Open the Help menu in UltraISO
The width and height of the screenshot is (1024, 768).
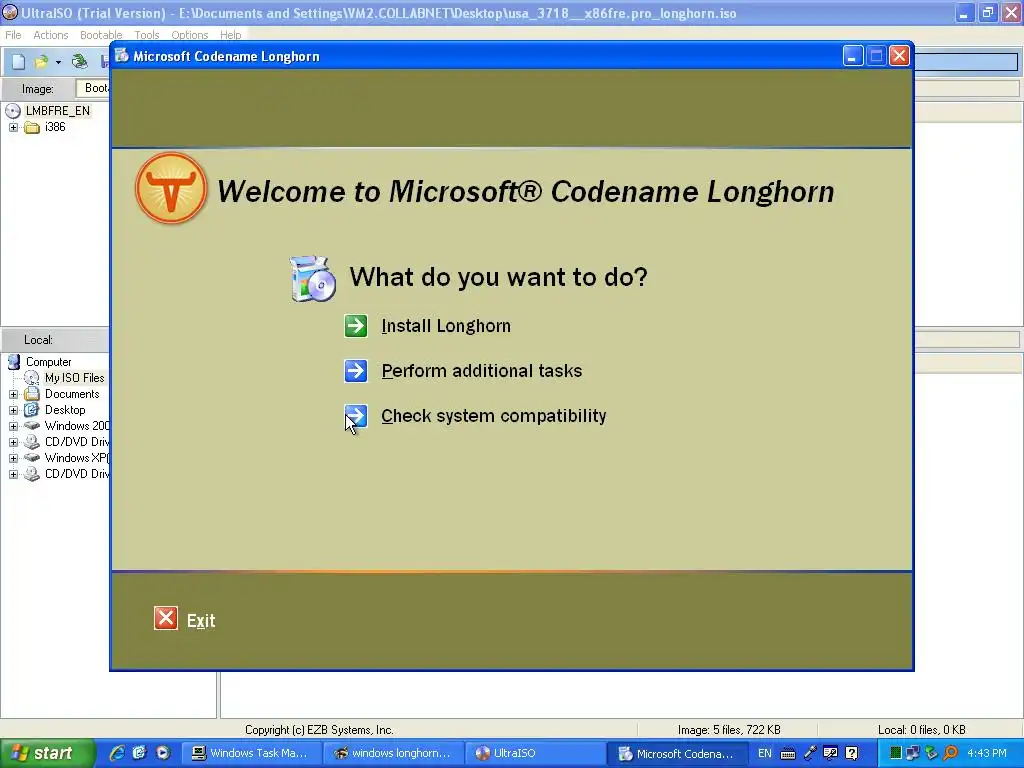click(230, 35)
